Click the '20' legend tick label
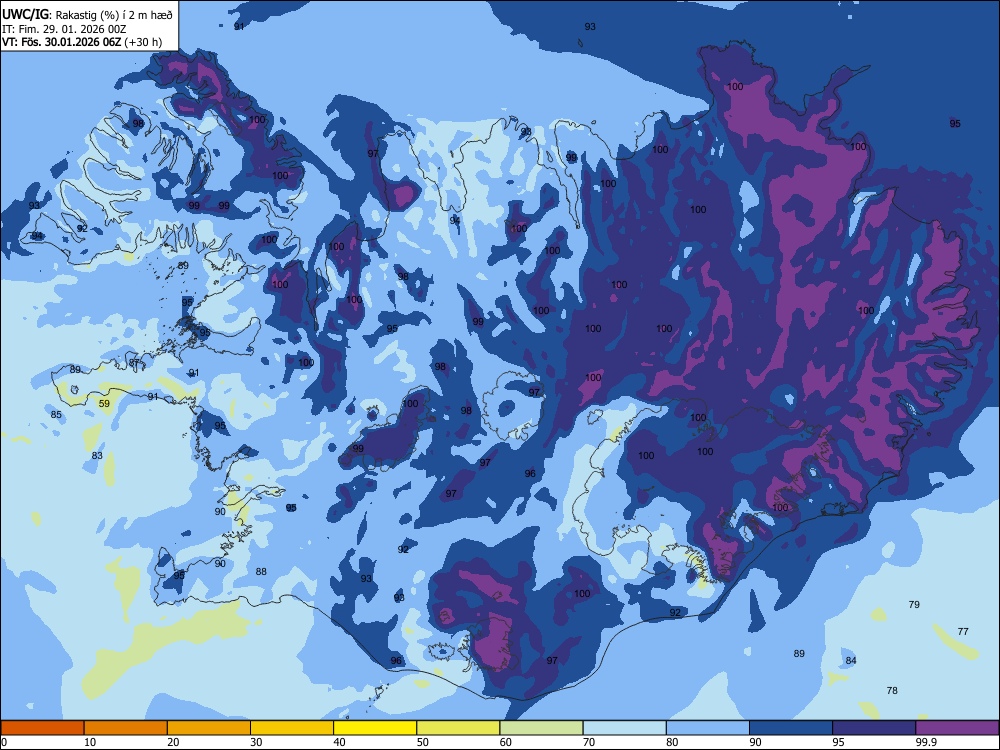Screen dimensions: 1000x750 pyautogui.click(x=173, y=742)
